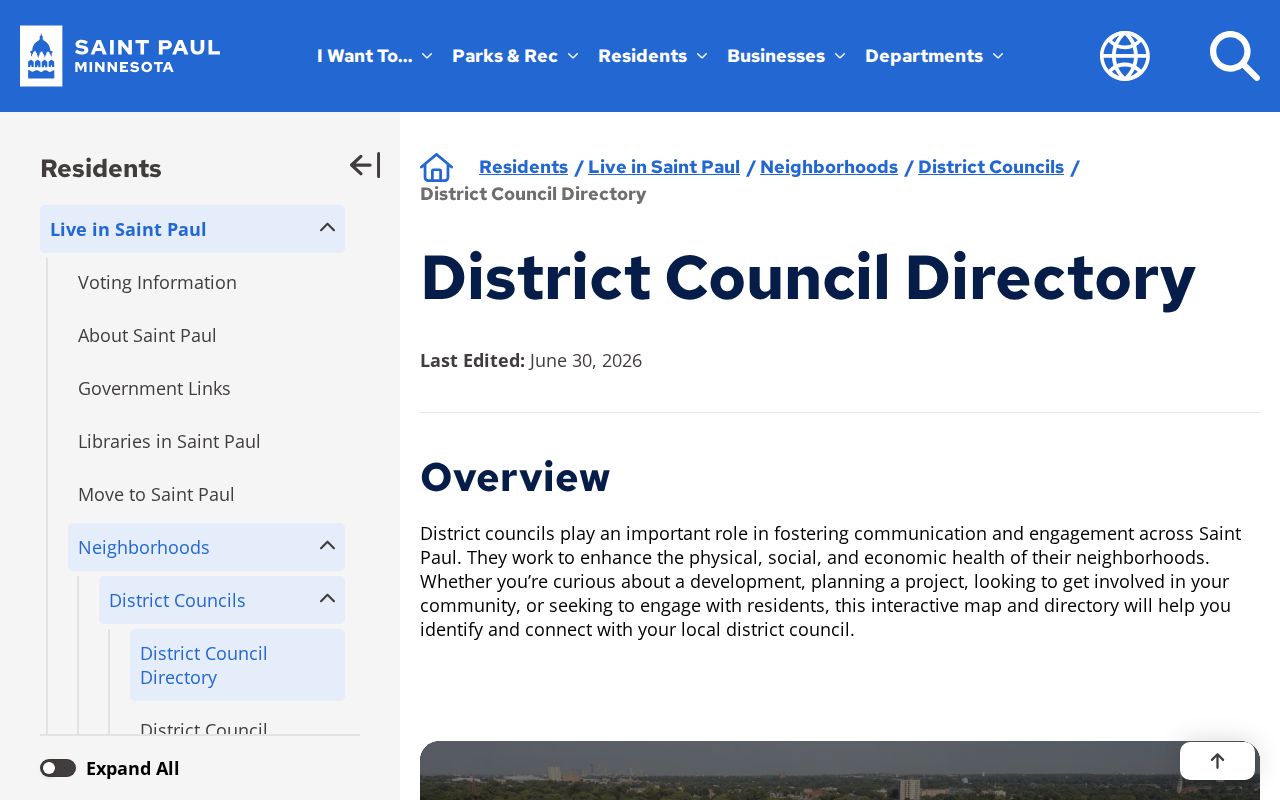Open the Businesses dropdown menu
This screenshot has height=800, width=1280.
click(786, 56)
